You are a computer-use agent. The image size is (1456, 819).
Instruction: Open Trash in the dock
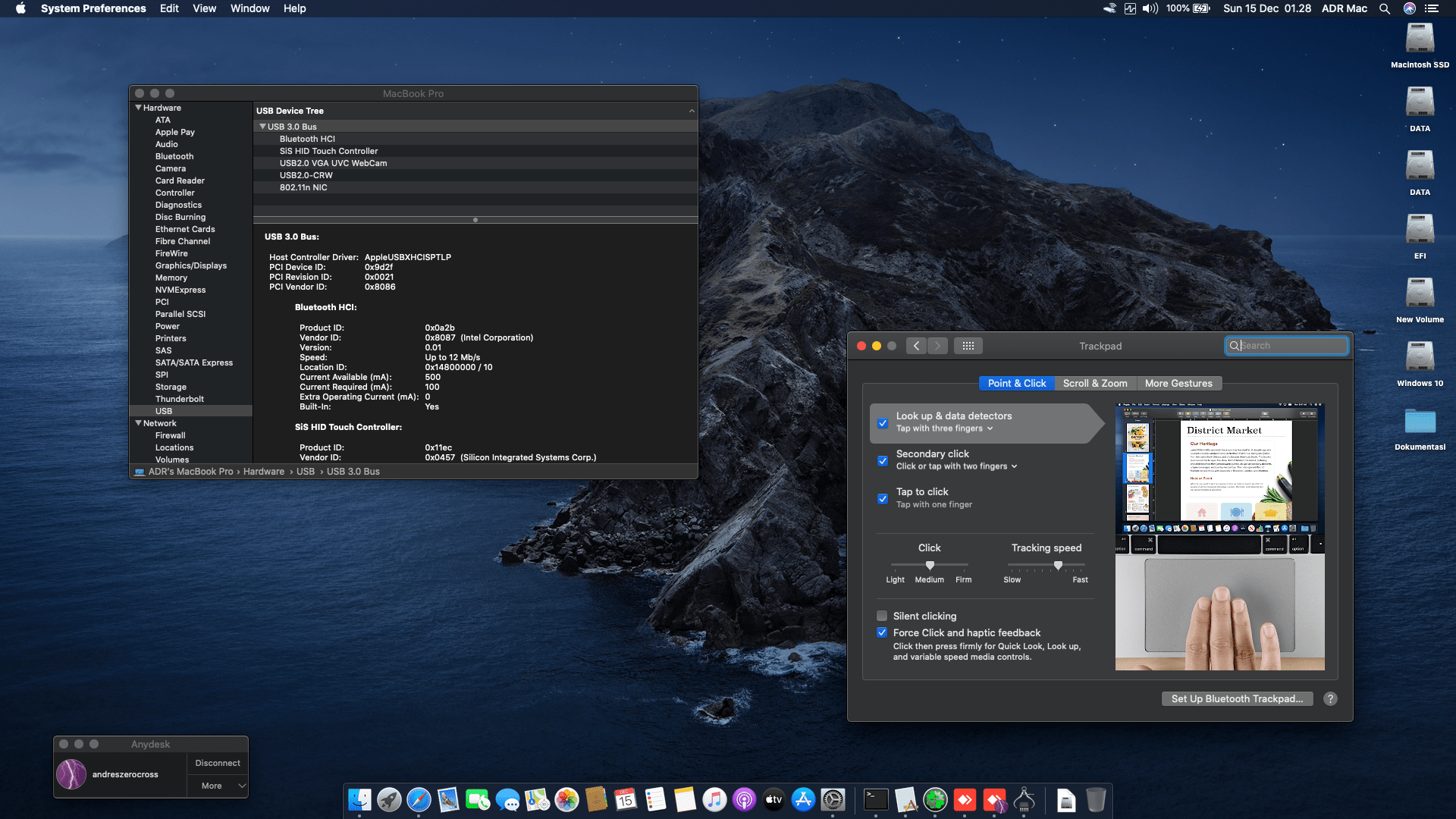click(x=1096, y=799)
